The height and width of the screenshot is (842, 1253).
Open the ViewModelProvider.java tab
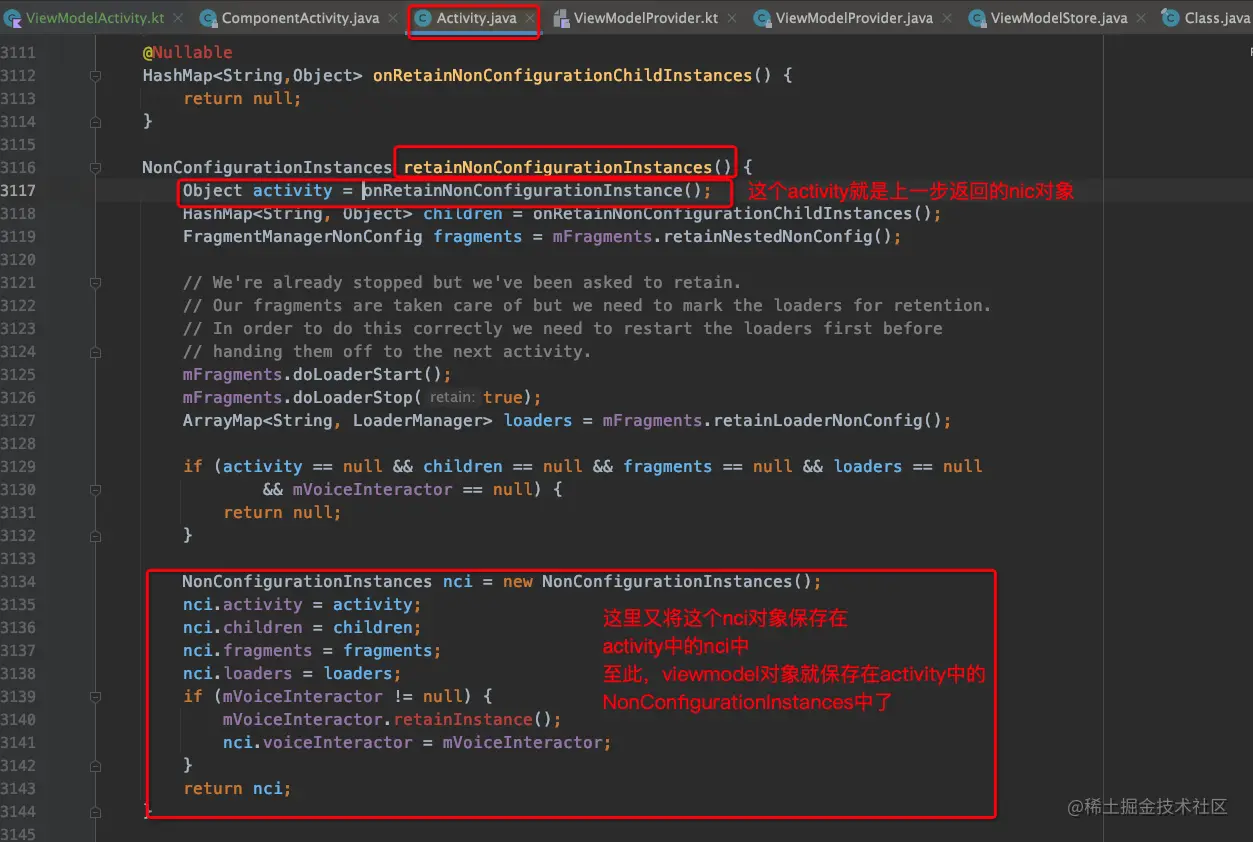pyautogui.click(x=854, y=18)
